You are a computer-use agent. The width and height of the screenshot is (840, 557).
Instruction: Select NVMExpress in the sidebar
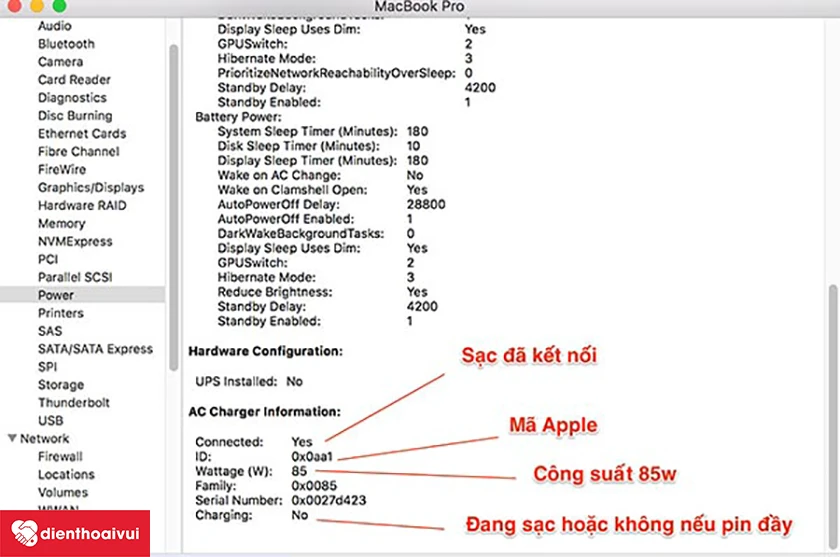click(75, 242)
